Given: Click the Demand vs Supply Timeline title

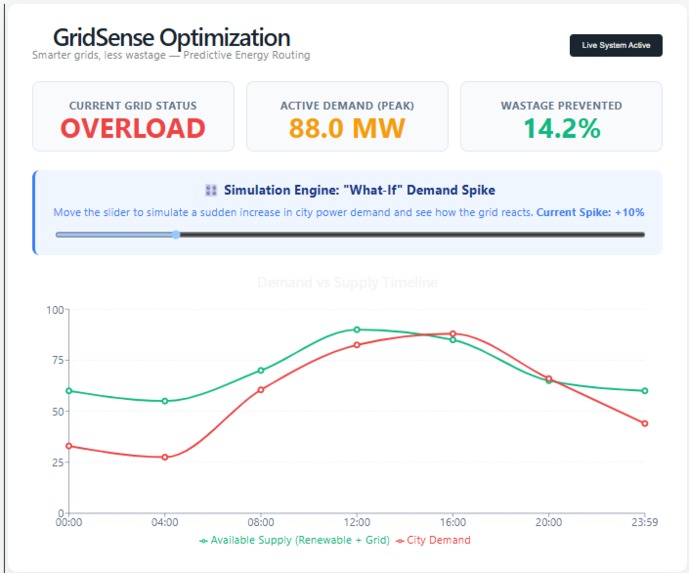Looking at the screenshot, I should pos(347,283).
